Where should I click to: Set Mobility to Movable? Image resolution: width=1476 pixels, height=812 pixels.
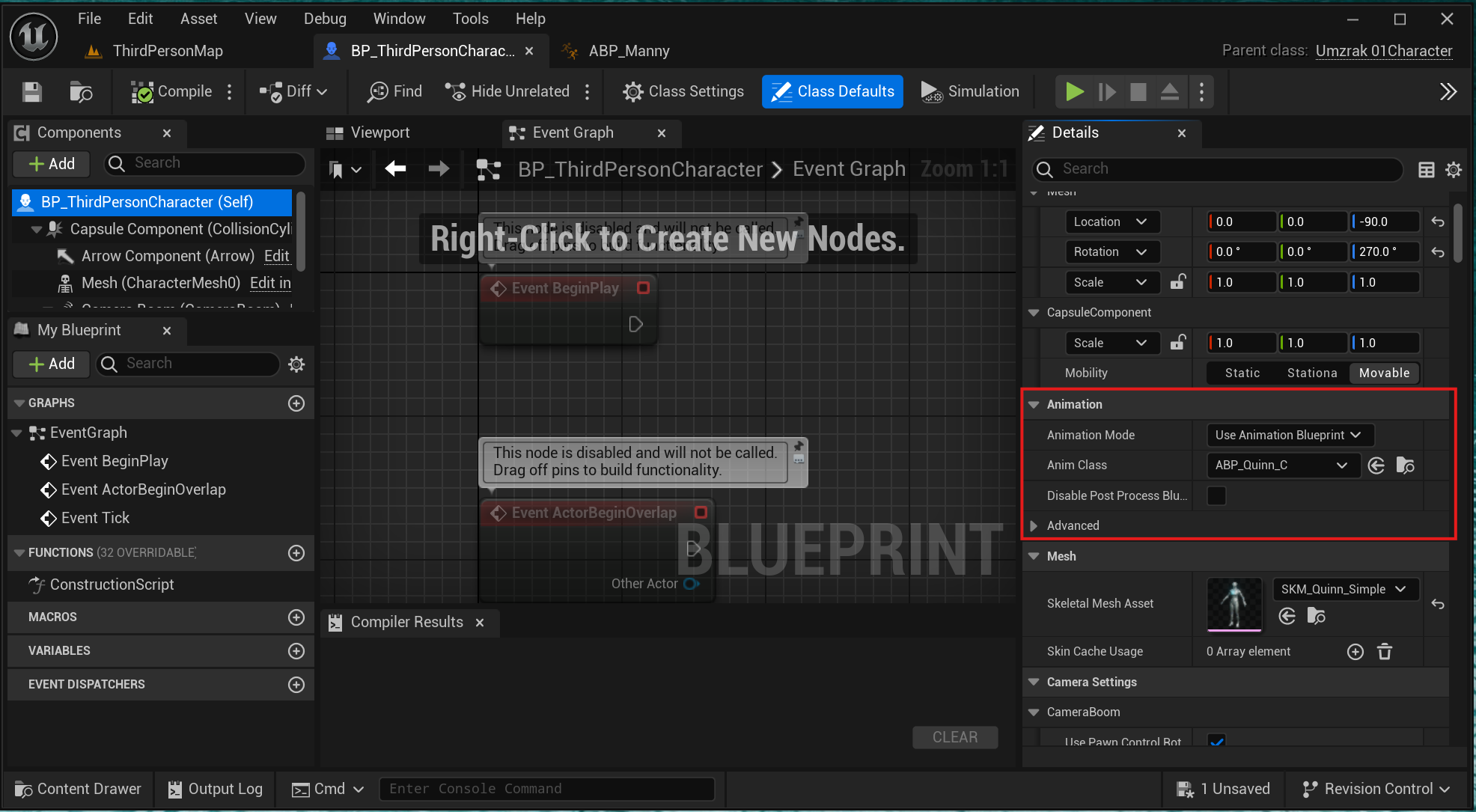[x=1384, y=373]
